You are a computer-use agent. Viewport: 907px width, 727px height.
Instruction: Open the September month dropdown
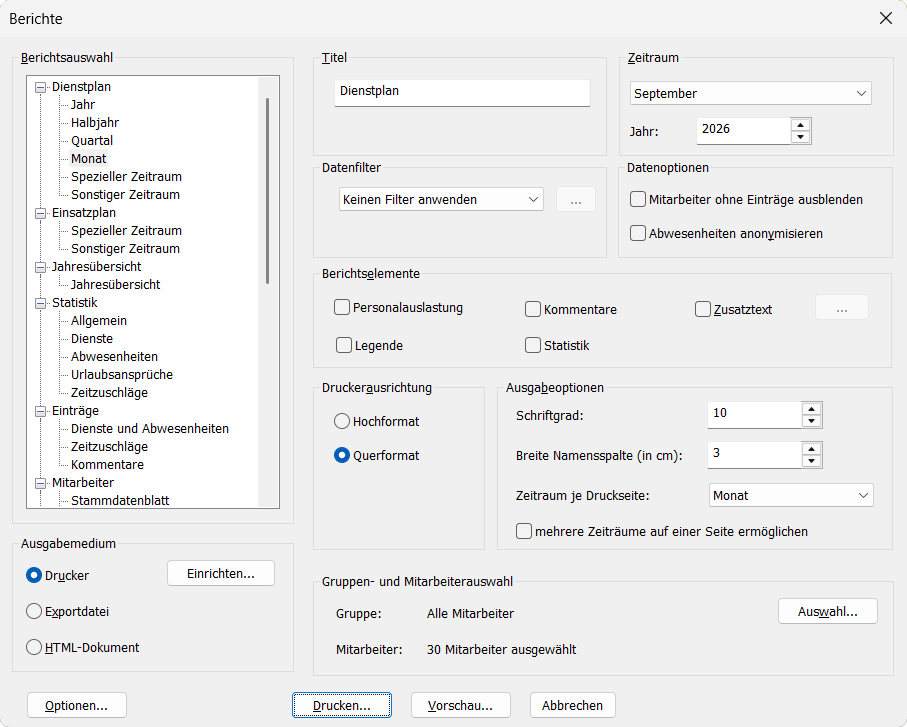tap(750, 93)
